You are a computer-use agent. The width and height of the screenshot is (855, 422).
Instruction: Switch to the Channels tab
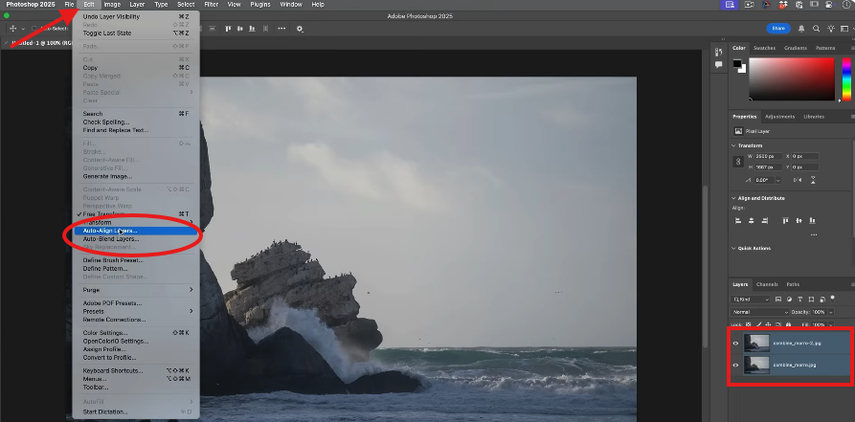click(x=767, y=285)
